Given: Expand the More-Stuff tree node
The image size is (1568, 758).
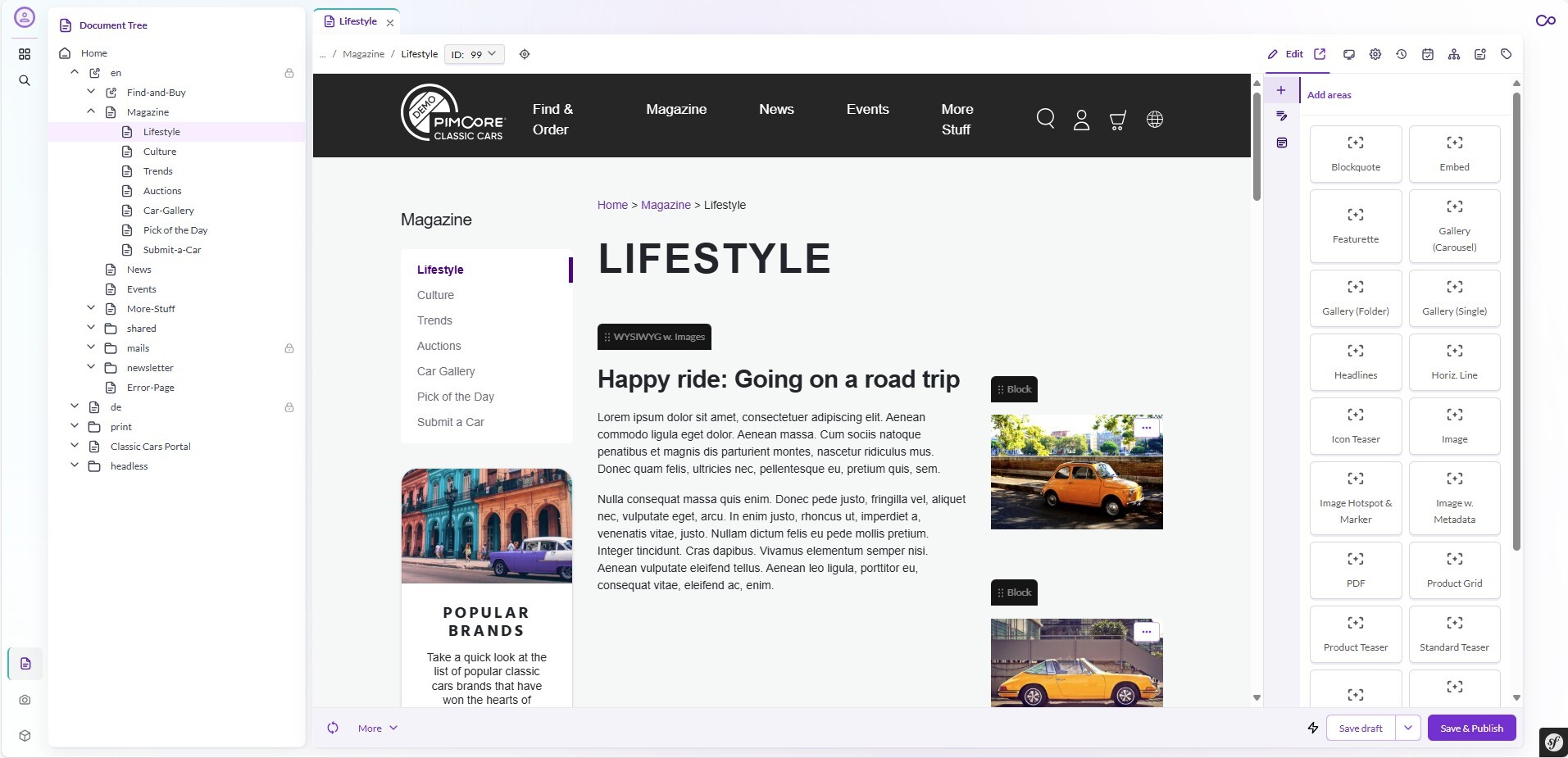Looking at the screenshot, I should coord(91,308).
